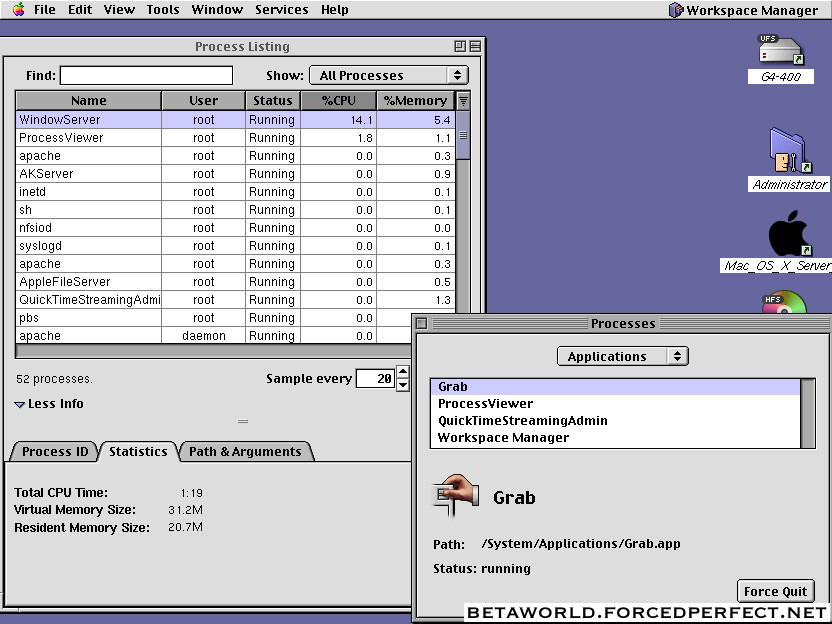
Task: Select the sh process row
Action: pyautogui.click(x=236, y=210)
